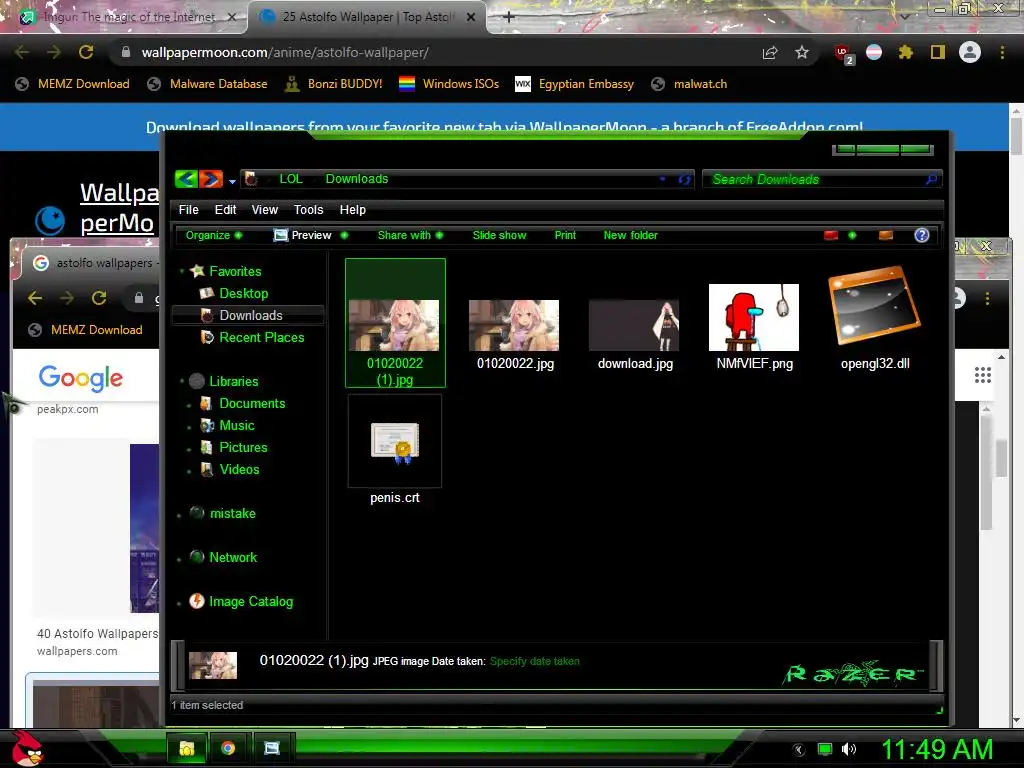Click the Preview toolbar button
The image size is (1024, 768).
(x=303, y=235)
